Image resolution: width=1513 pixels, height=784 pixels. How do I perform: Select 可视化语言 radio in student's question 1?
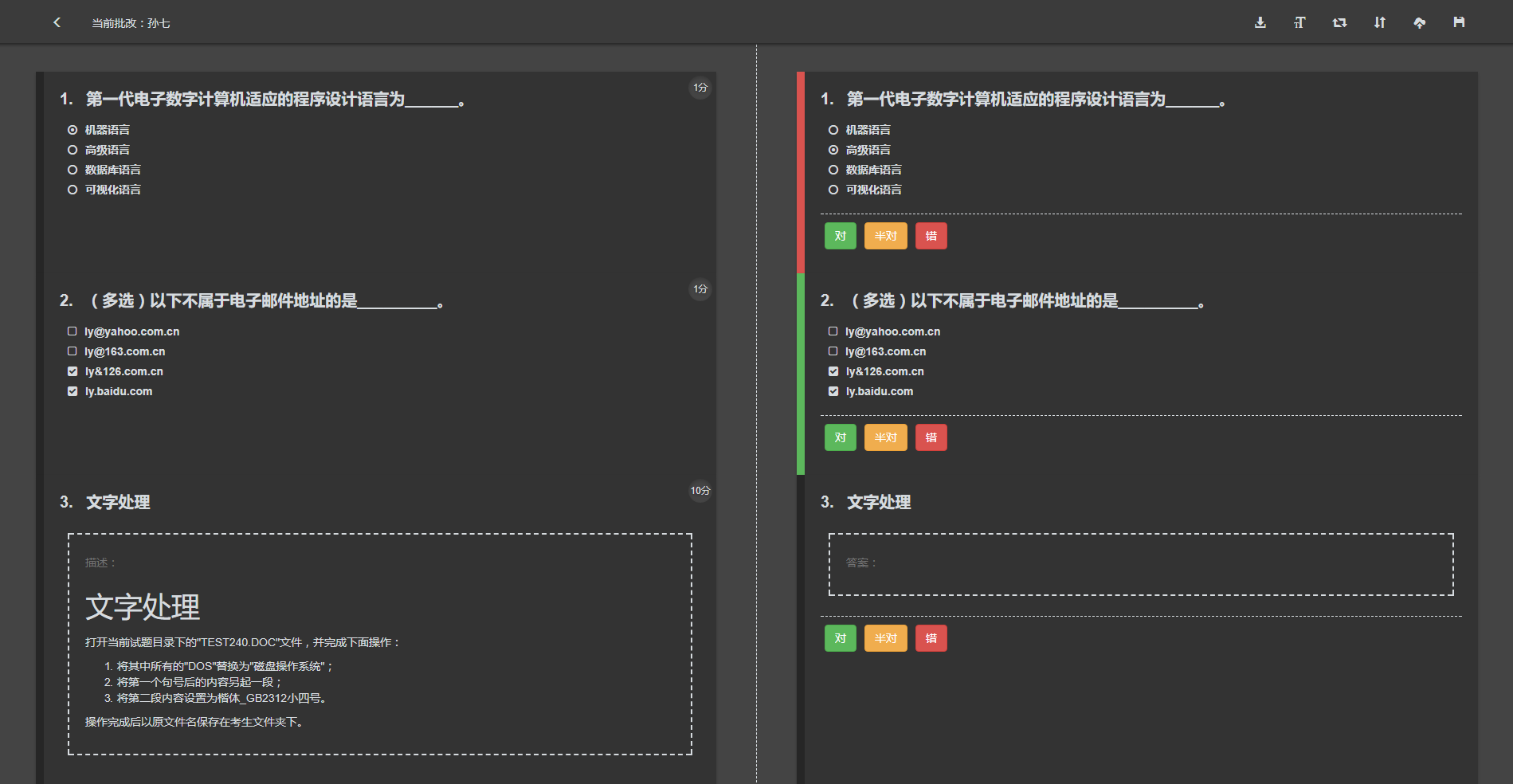click(x=833, y=190)
